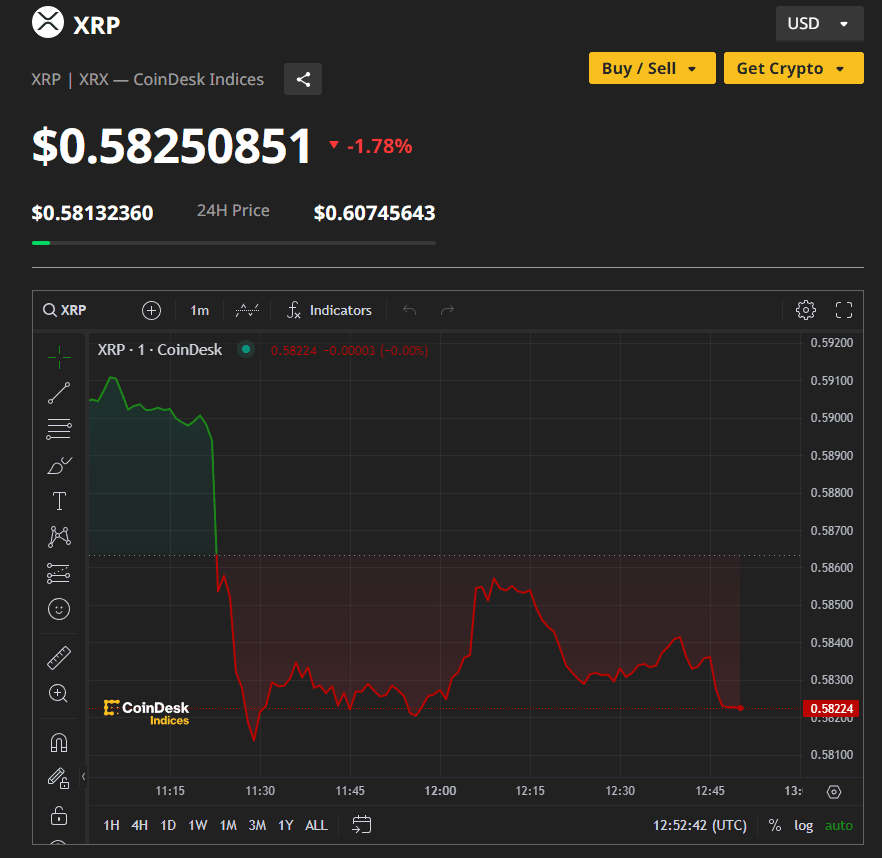
Task: Select the 1Y time range
Action: [286, 825]
